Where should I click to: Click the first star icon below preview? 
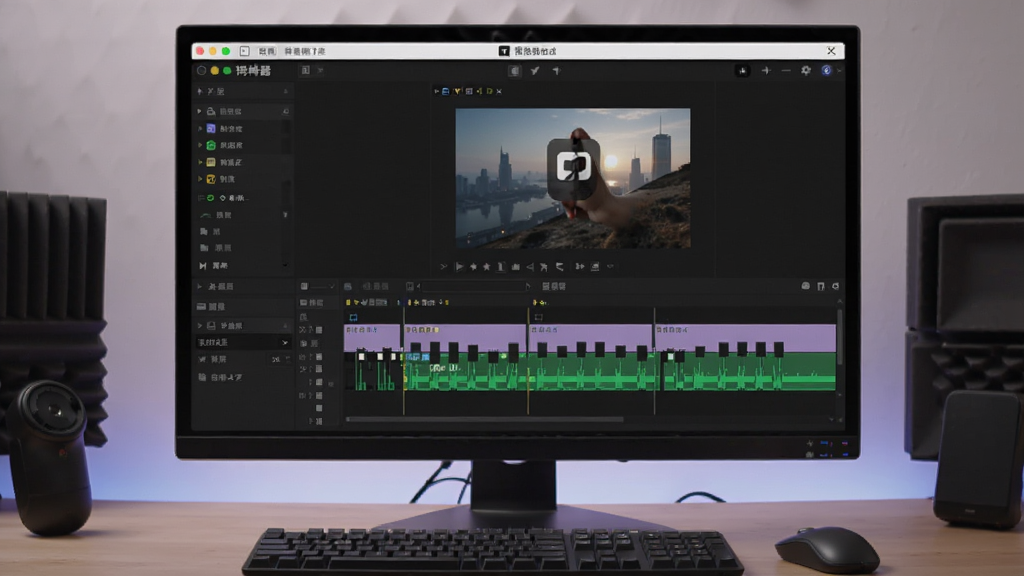(x=473, y=266)
